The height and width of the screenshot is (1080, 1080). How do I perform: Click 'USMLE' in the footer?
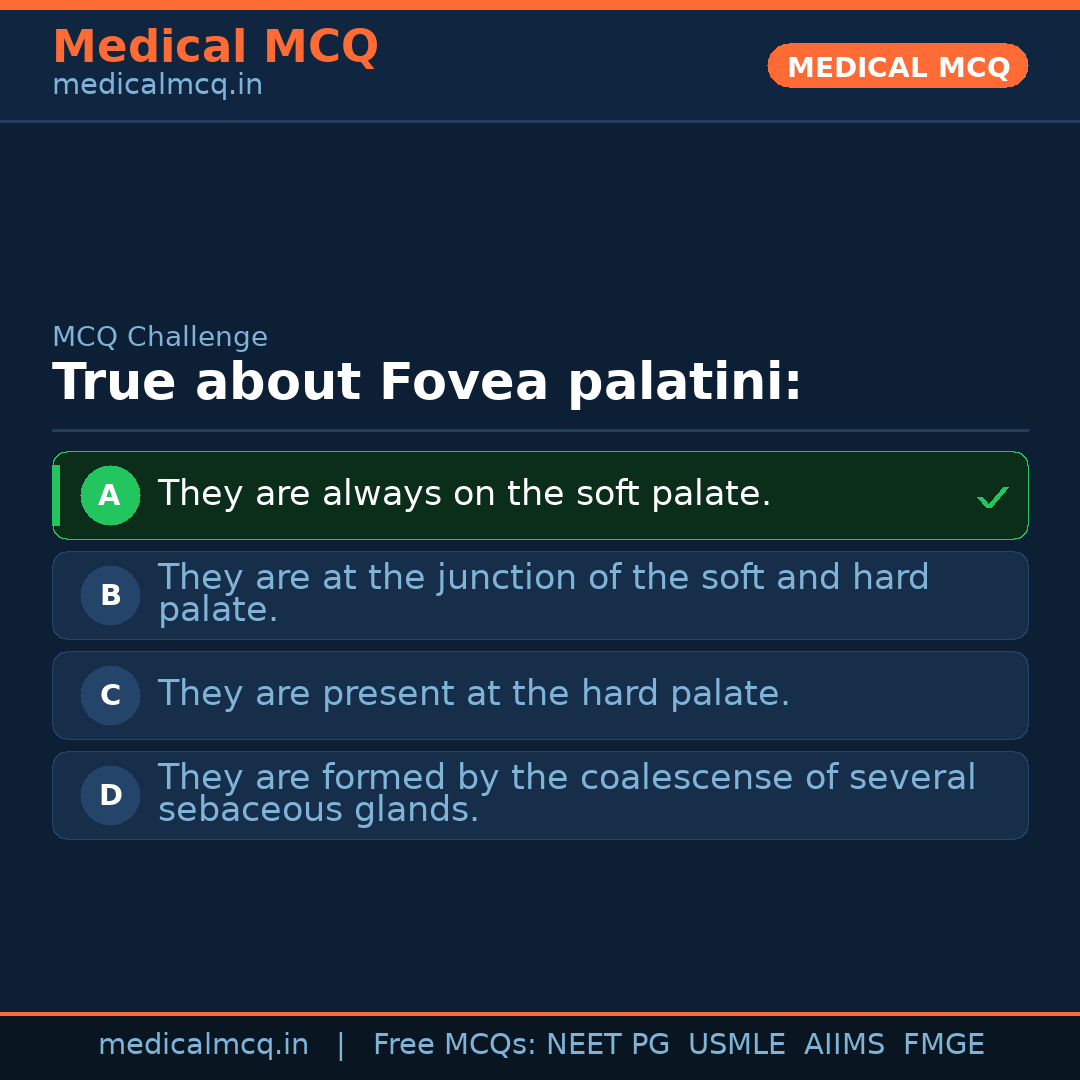coord(736,1045)
